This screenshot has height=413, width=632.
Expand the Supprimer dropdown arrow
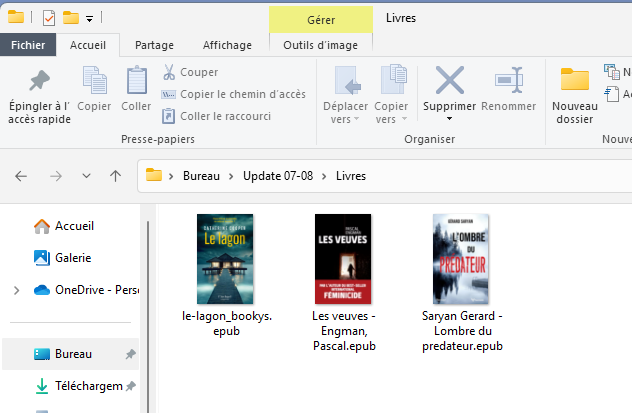click(x=449, y=118)
